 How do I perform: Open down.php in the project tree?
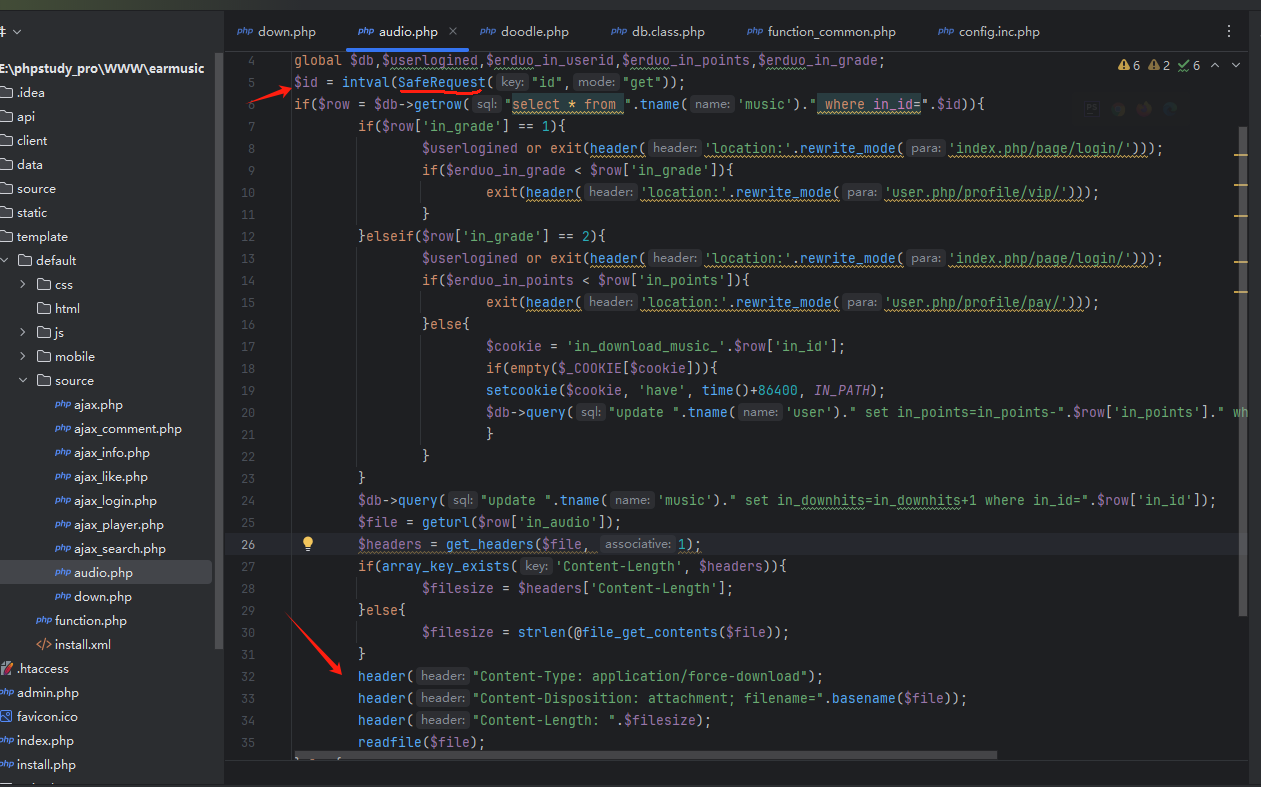coord(103,596)
